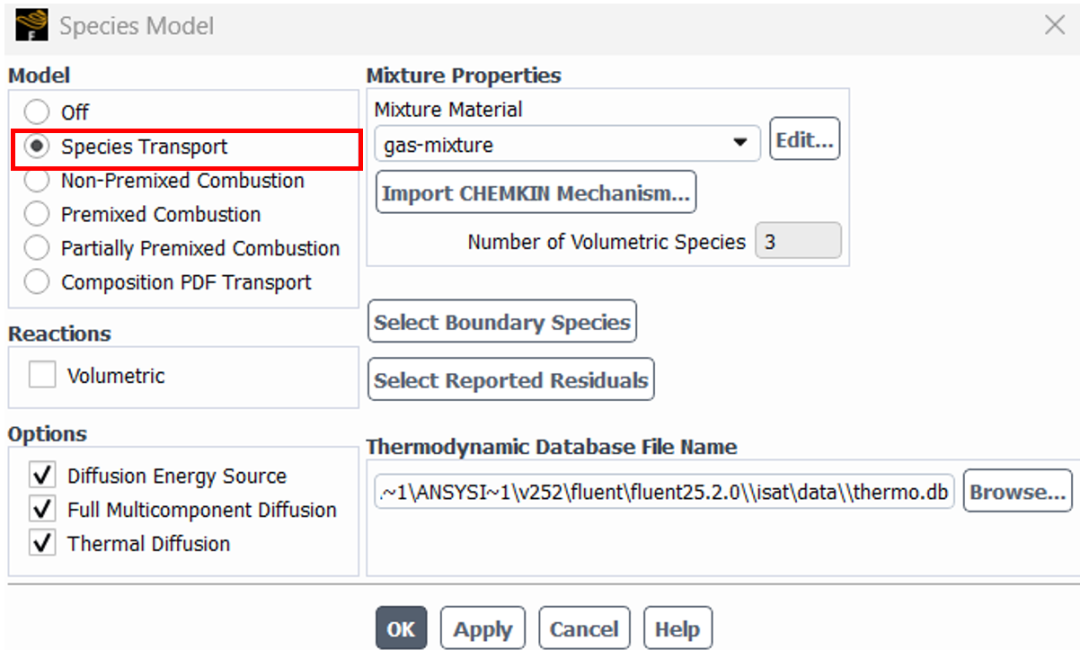Choose Premixed Combustion model

point(37,214)
